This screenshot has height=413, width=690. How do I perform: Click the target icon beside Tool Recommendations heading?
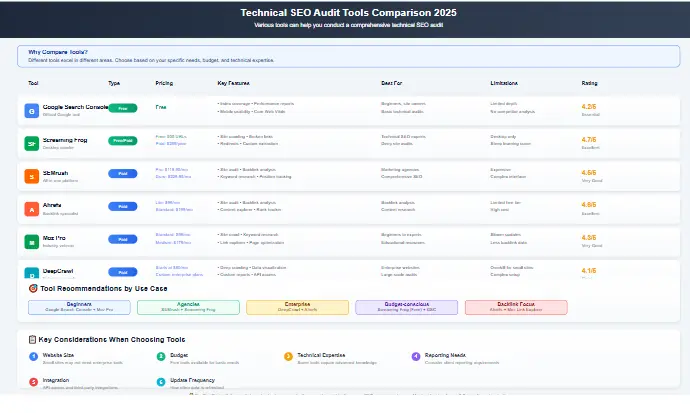point(33,289)
